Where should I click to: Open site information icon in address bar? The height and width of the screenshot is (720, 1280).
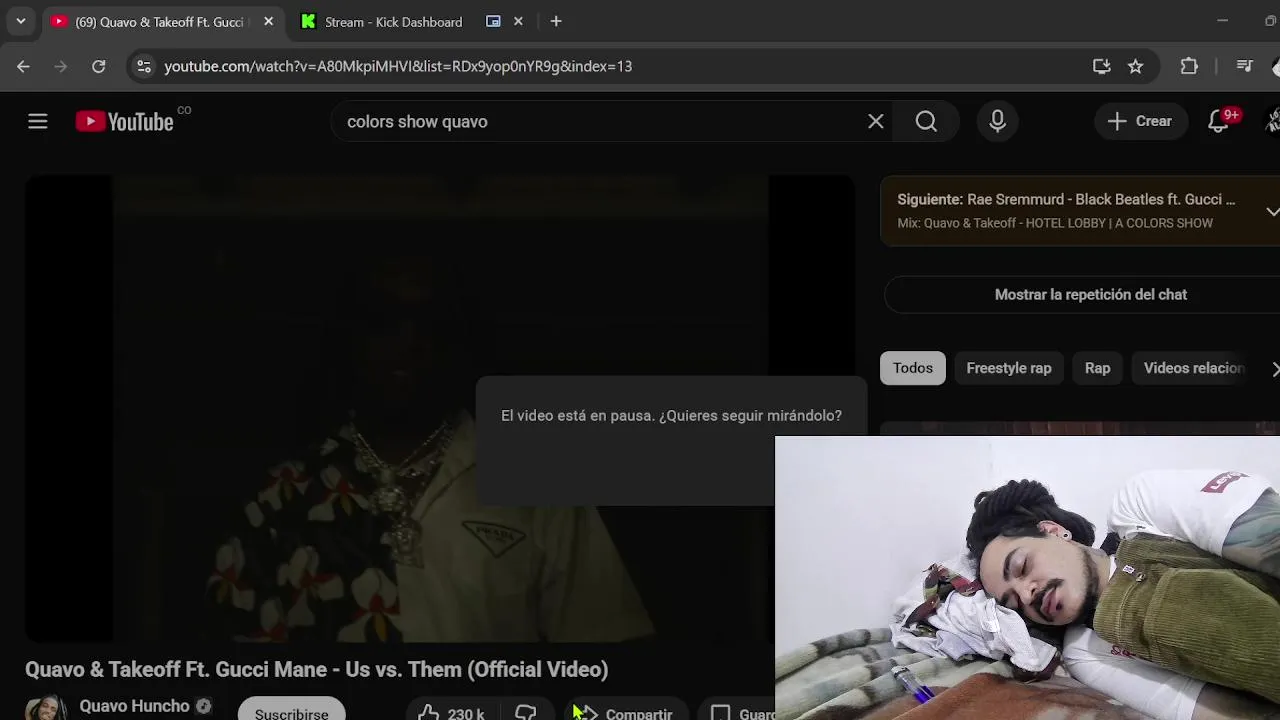point(144,66)
